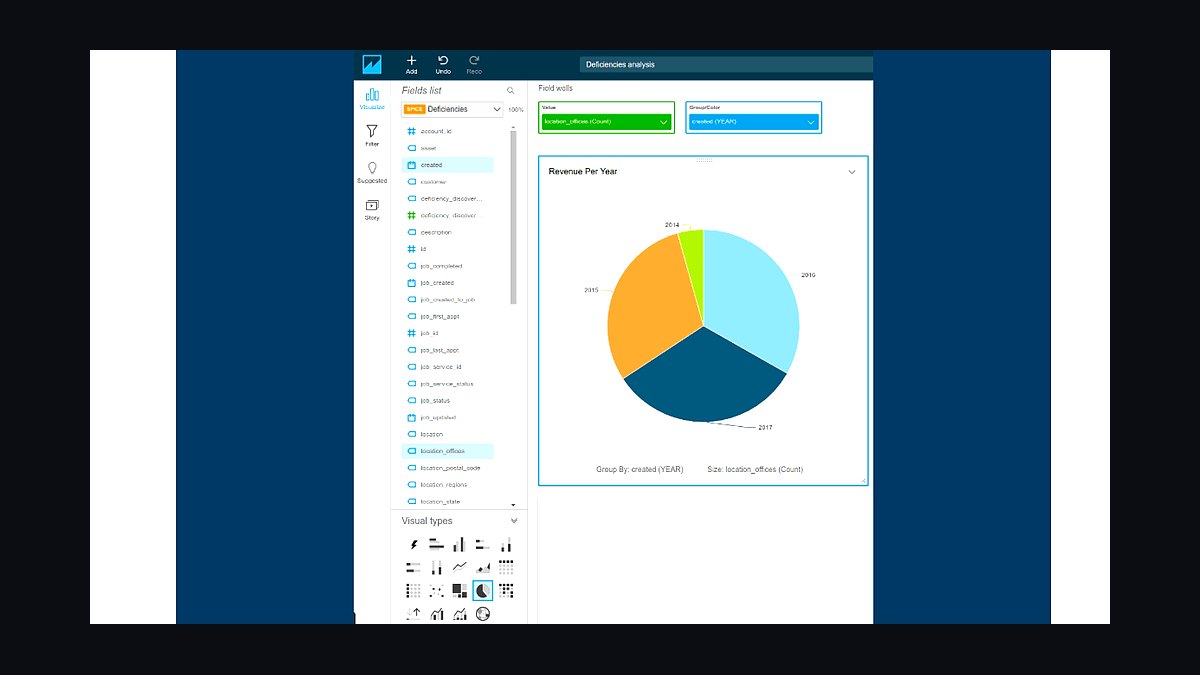Open the Revenue Per Year visual menu chevron
This screenshot has height=675, width=1200.
tap(852, 172)
